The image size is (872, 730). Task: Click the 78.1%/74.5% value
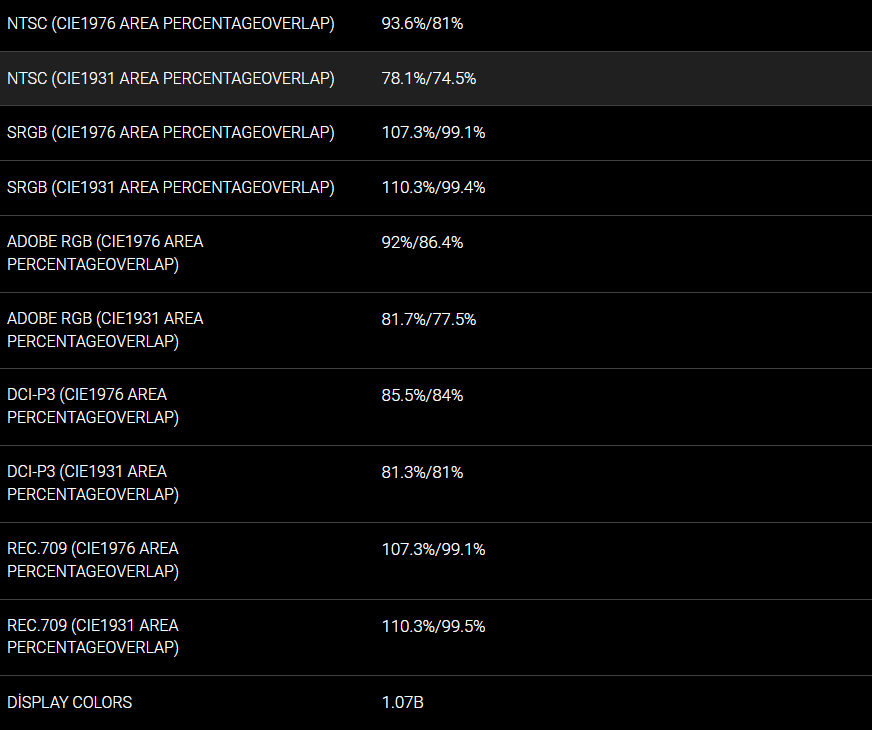click(429, 78)
